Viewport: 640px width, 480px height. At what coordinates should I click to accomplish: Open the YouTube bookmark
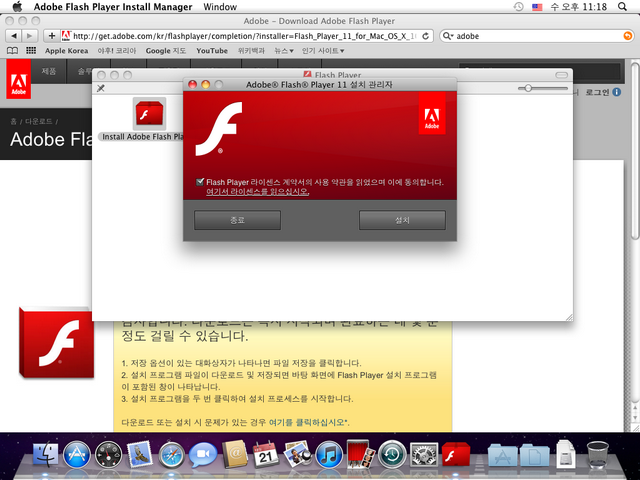click(x=212, y=51)
